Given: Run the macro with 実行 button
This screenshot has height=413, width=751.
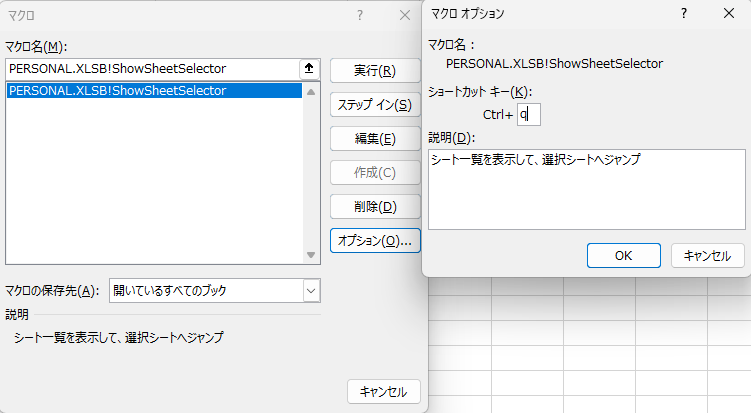Looking at the screenshot, I should 374,71.
